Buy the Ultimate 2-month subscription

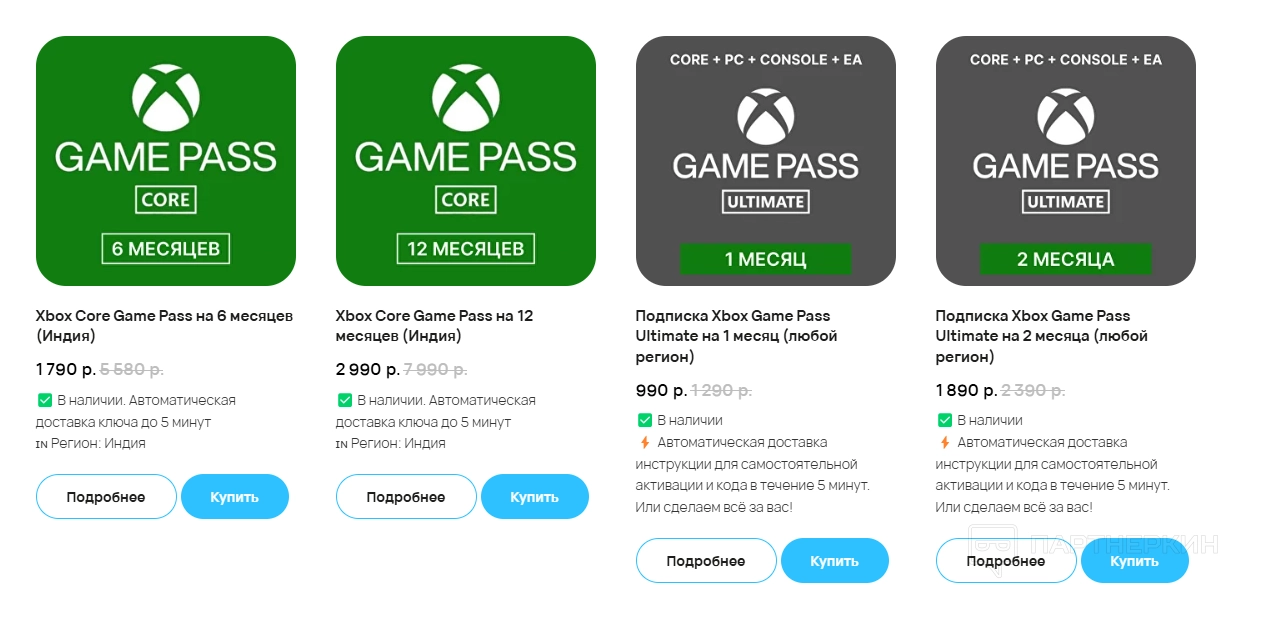tap(1134, 561)
